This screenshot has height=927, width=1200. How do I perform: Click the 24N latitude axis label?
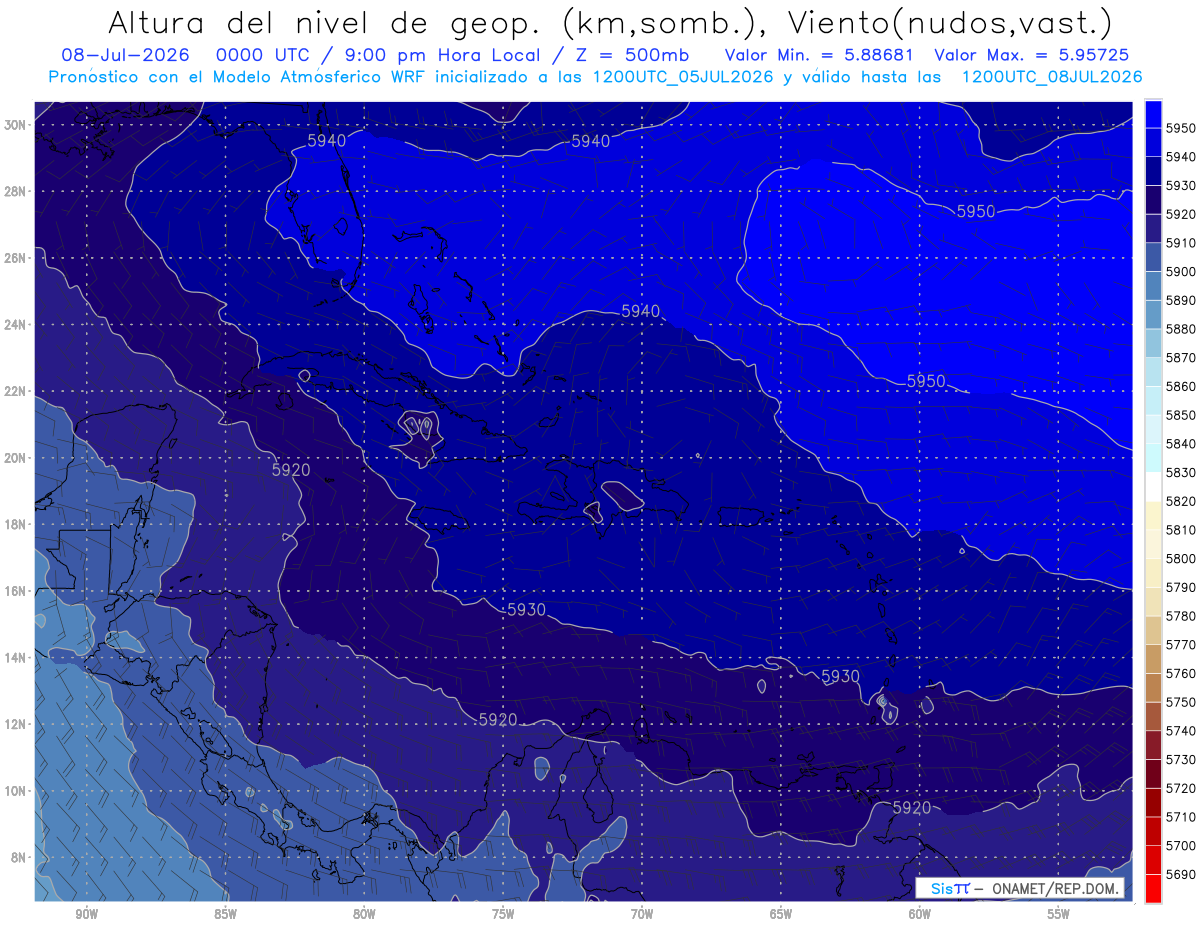[x=17, y=325]
